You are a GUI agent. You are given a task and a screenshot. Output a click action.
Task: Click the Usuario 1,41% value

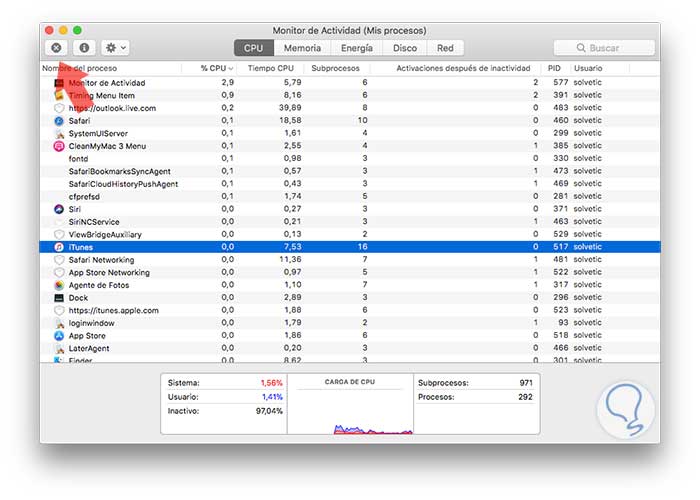click(x=272, y=397)
